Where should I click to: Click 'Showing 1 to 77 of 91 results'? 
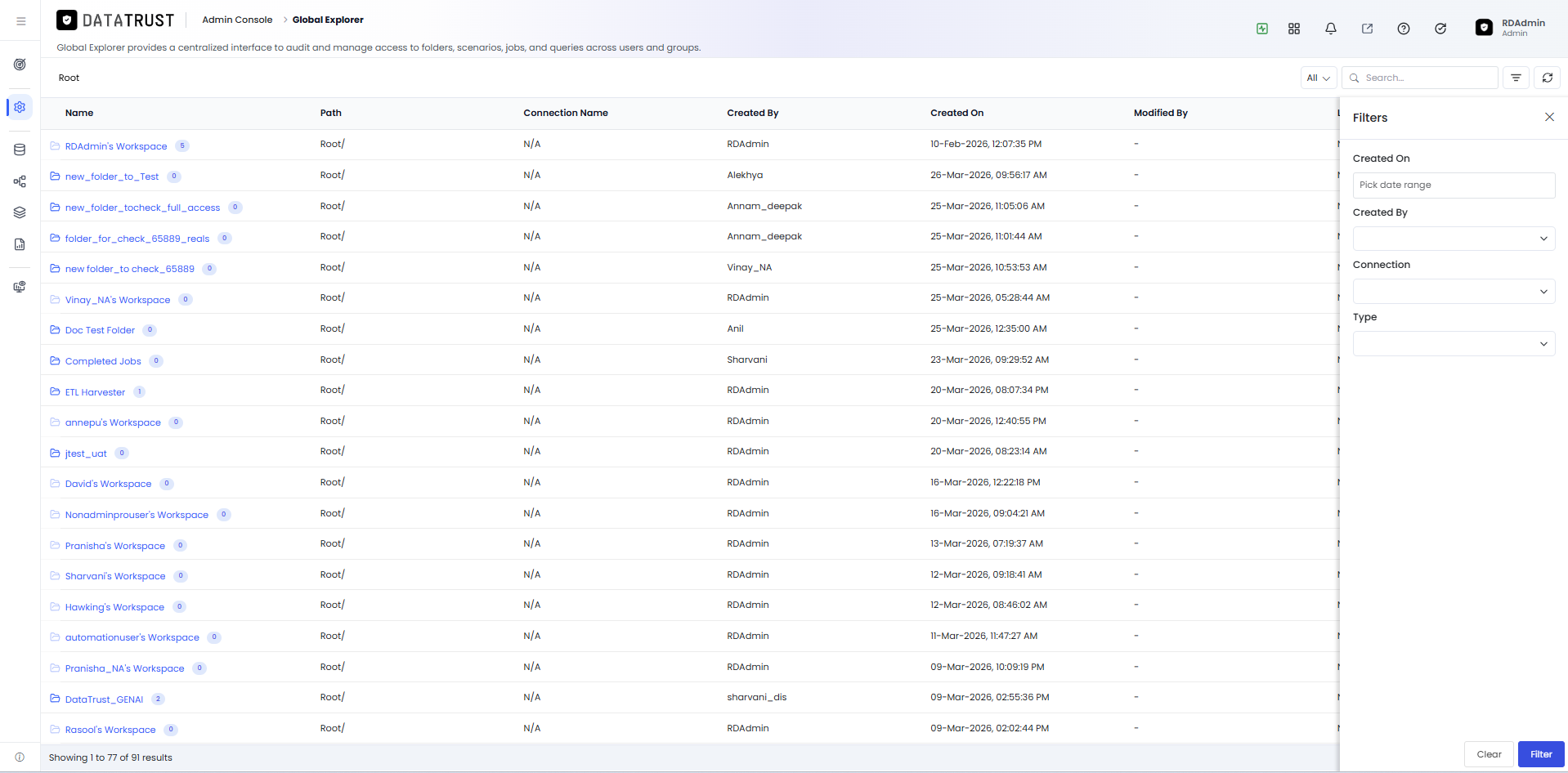[x=110, y=757]
